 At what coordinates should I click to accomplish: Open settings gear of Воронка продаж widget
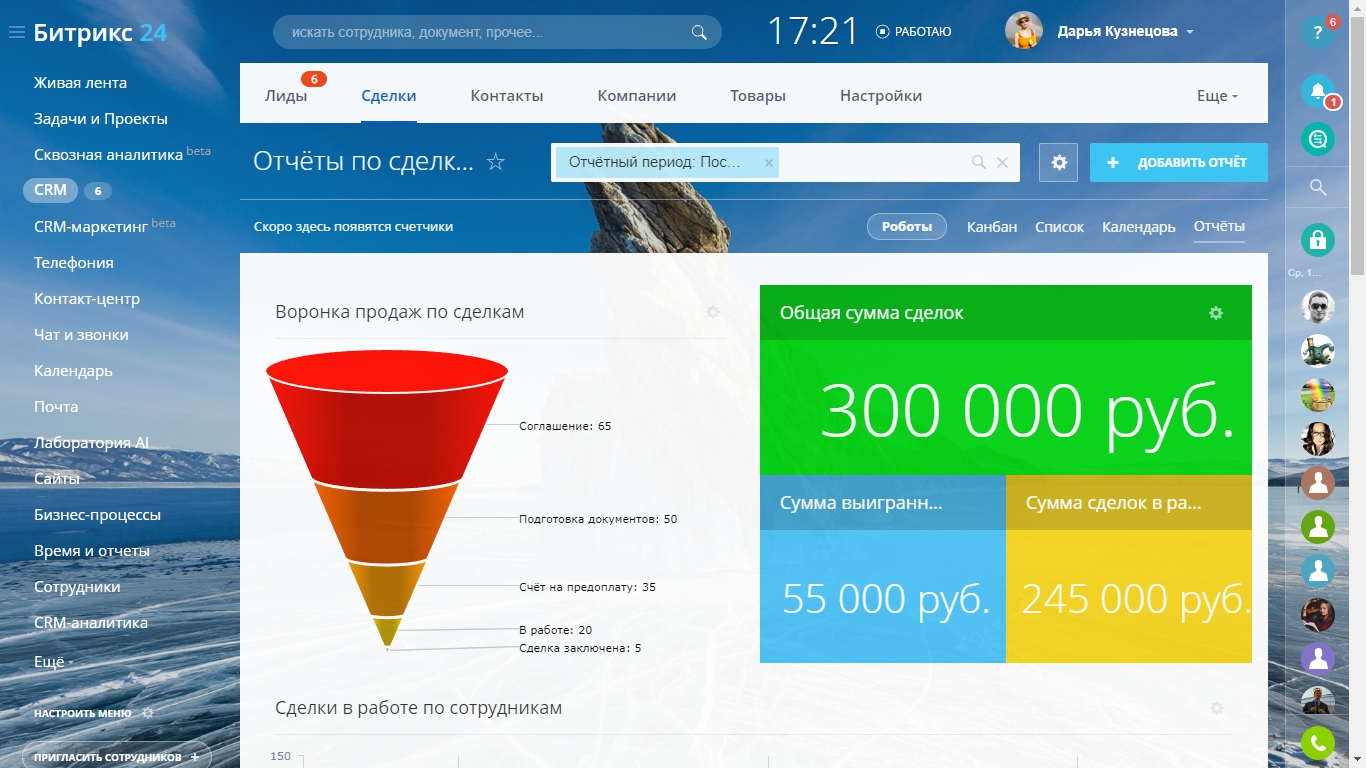713,312
